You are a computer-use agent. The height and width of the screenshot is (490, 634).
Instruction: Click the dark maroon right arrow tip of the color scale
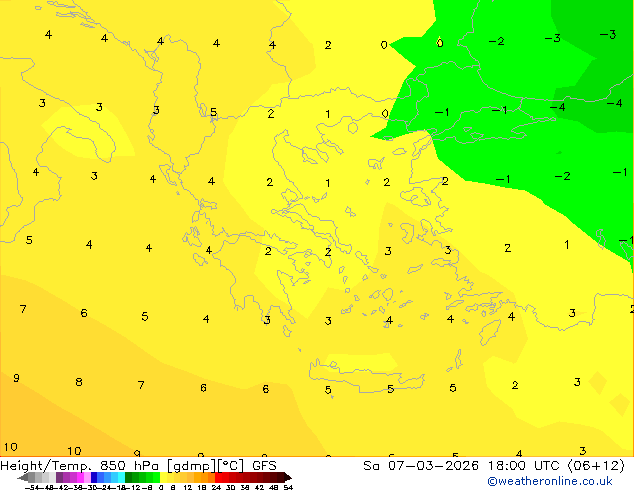click(x=288, y=477)
